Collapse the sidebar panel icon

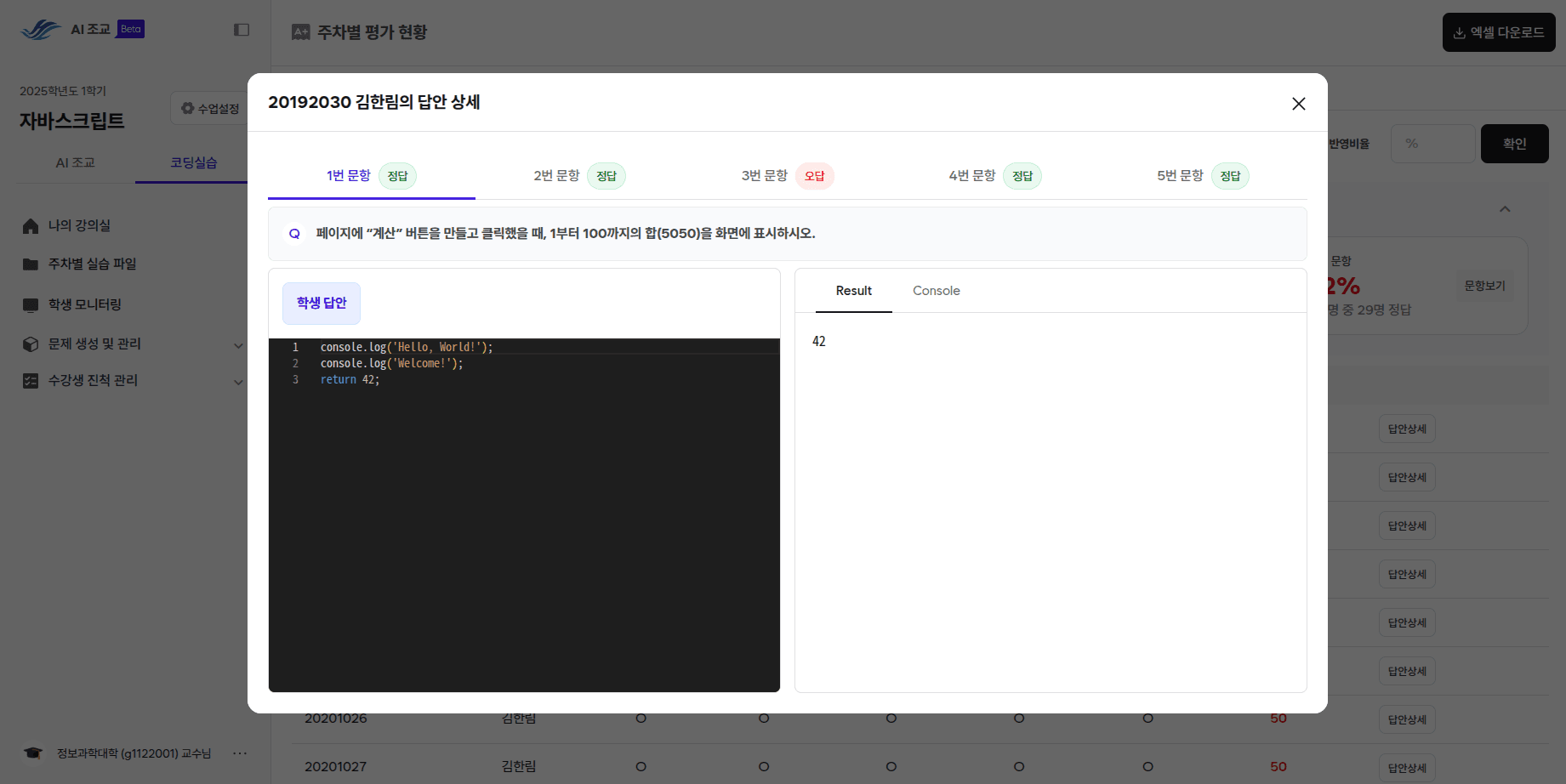(242, 30)
